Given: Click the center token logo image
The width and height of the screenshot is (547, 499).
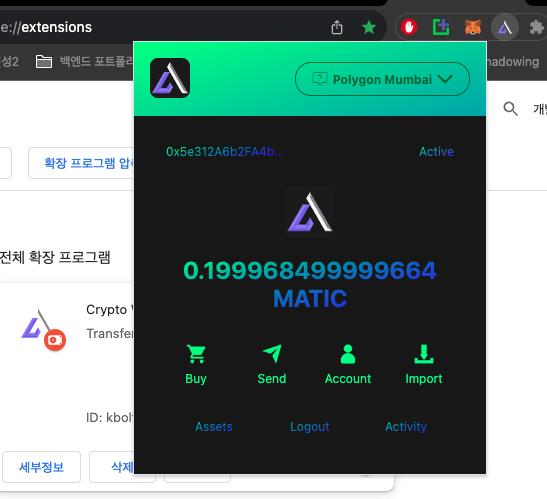Looking at the screenshot, I should tap(310, 212).
